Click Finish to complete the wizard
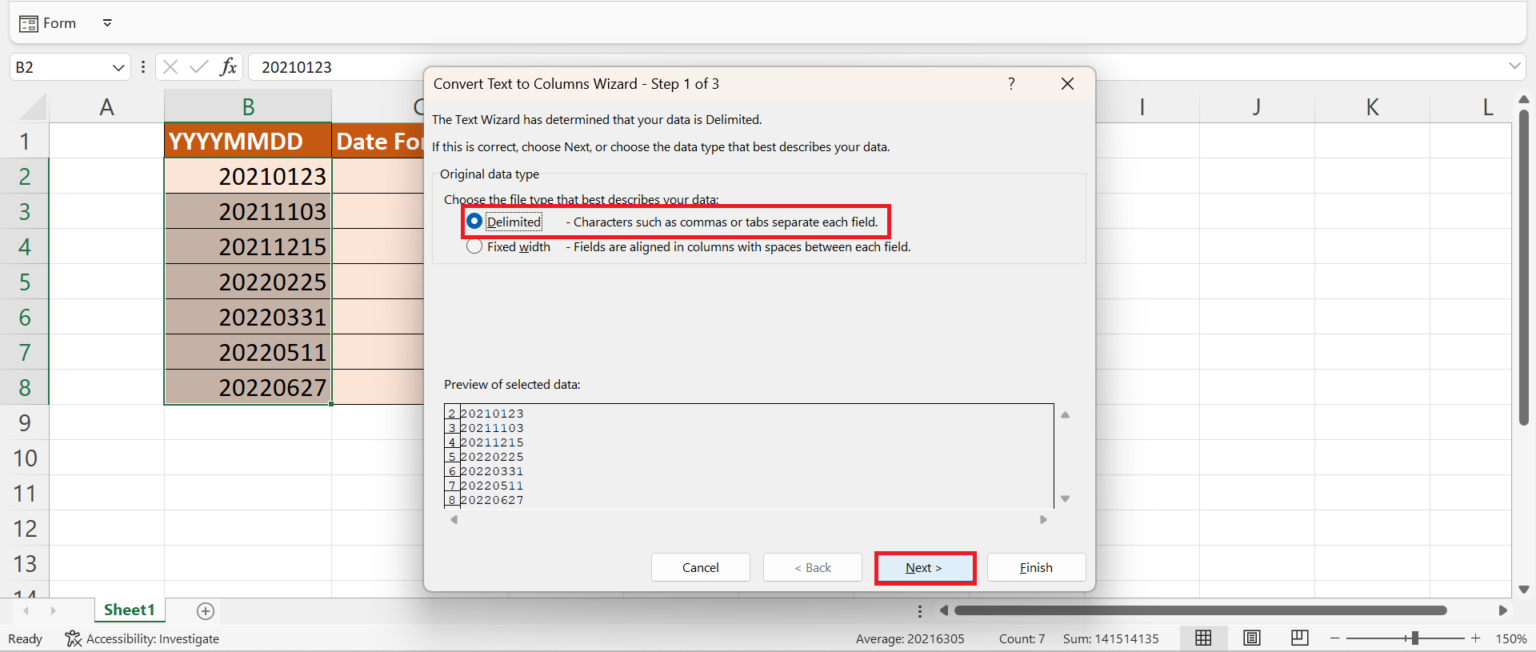 click(1036, 568)
